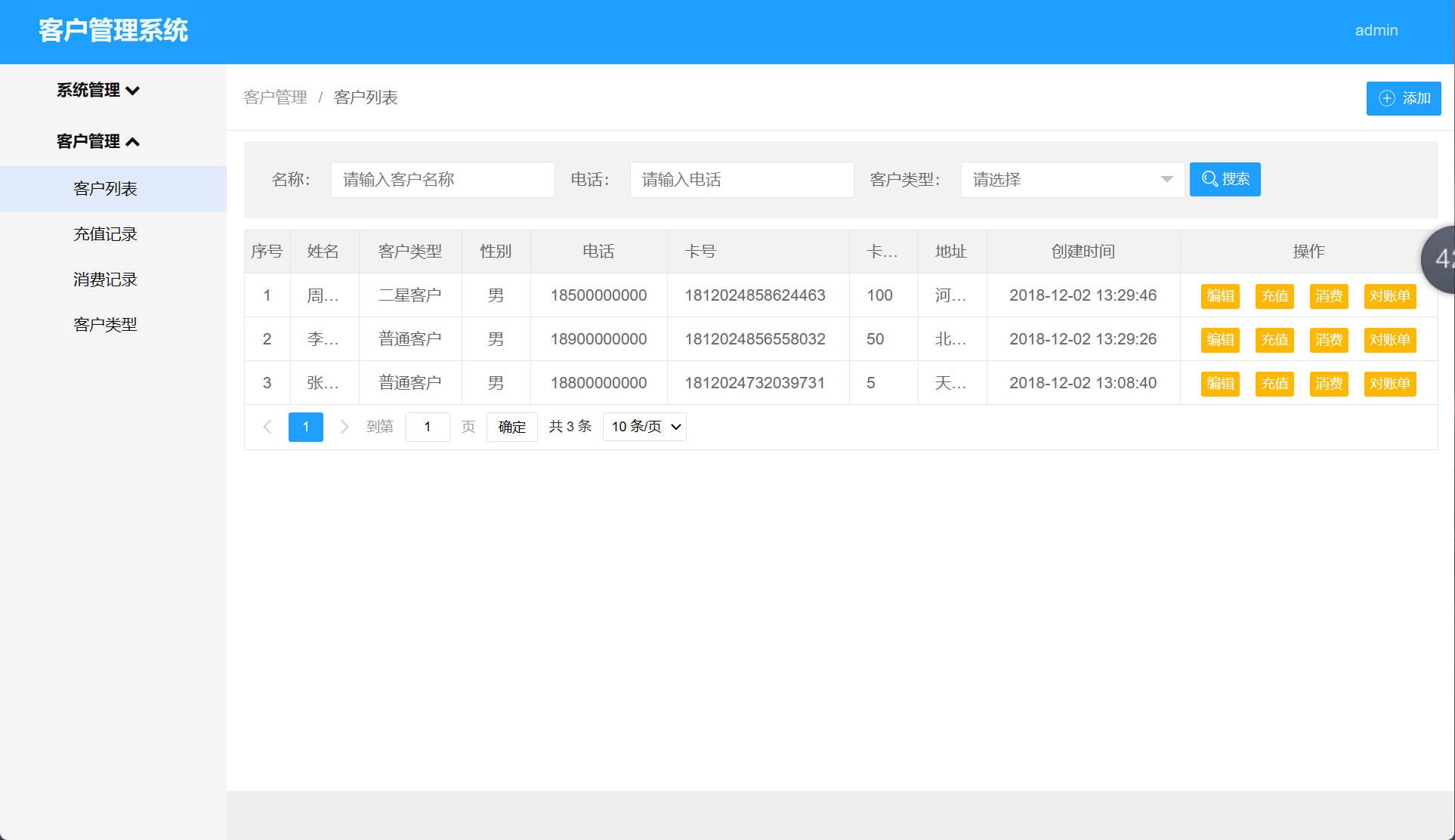Click the 请输入客户名称 input field
This screenshot has width=1455, height=840.
443,179
